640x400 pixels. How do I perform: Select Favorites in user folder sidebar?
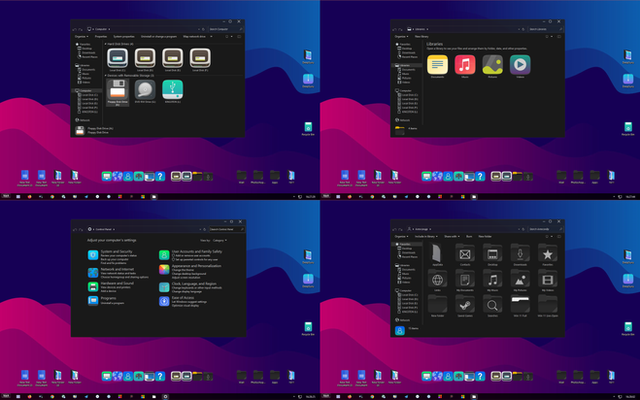pos(405,244)
